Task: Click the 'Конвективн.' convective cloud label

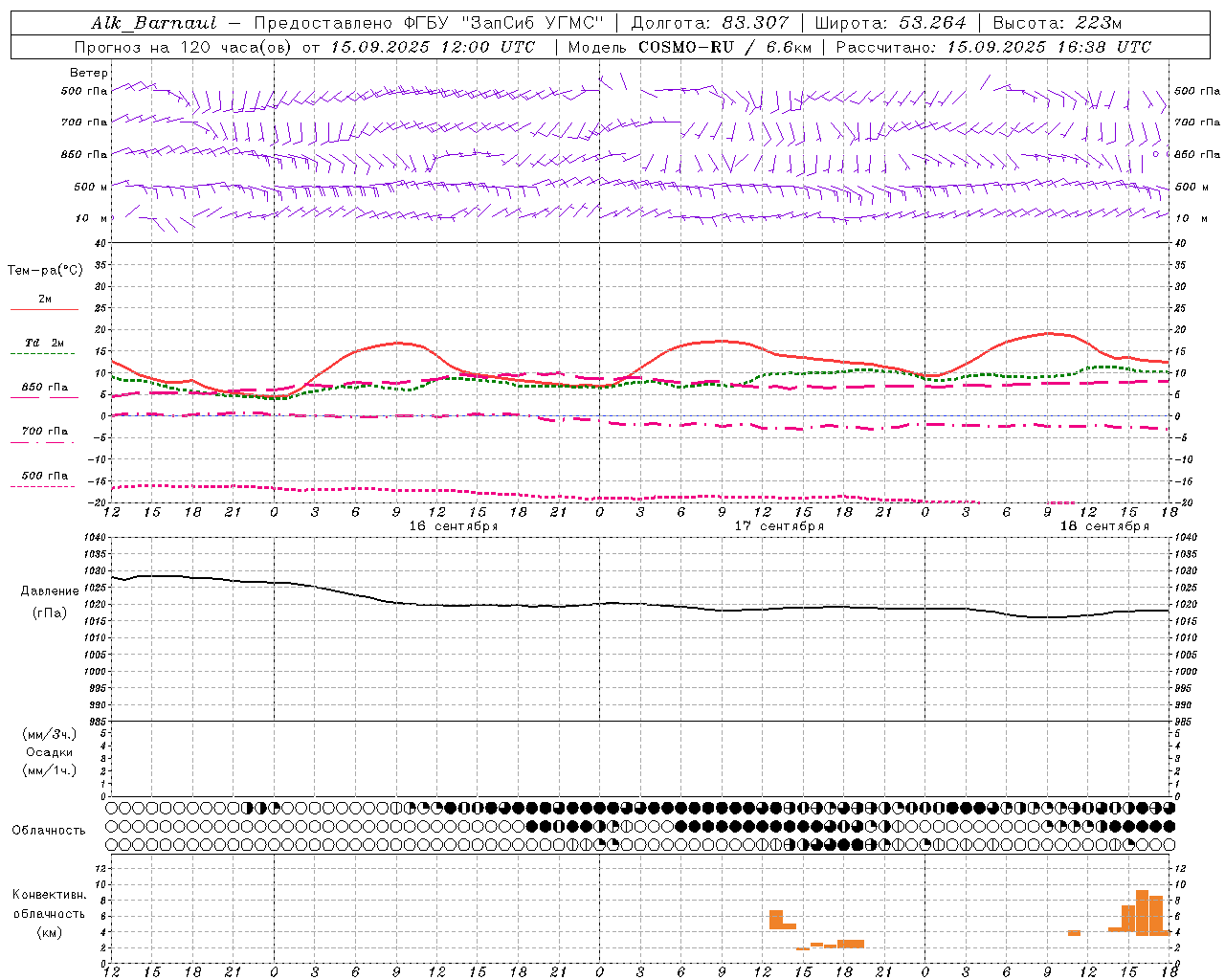Action: coord(50,895)
